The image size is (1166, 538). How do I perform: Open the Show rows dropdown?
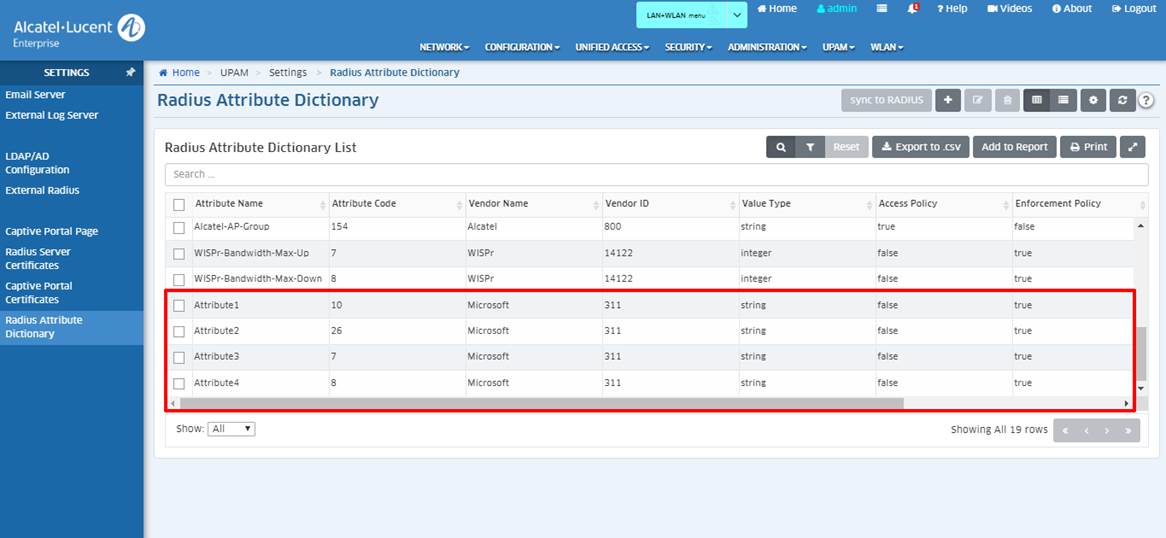(231, 429)
